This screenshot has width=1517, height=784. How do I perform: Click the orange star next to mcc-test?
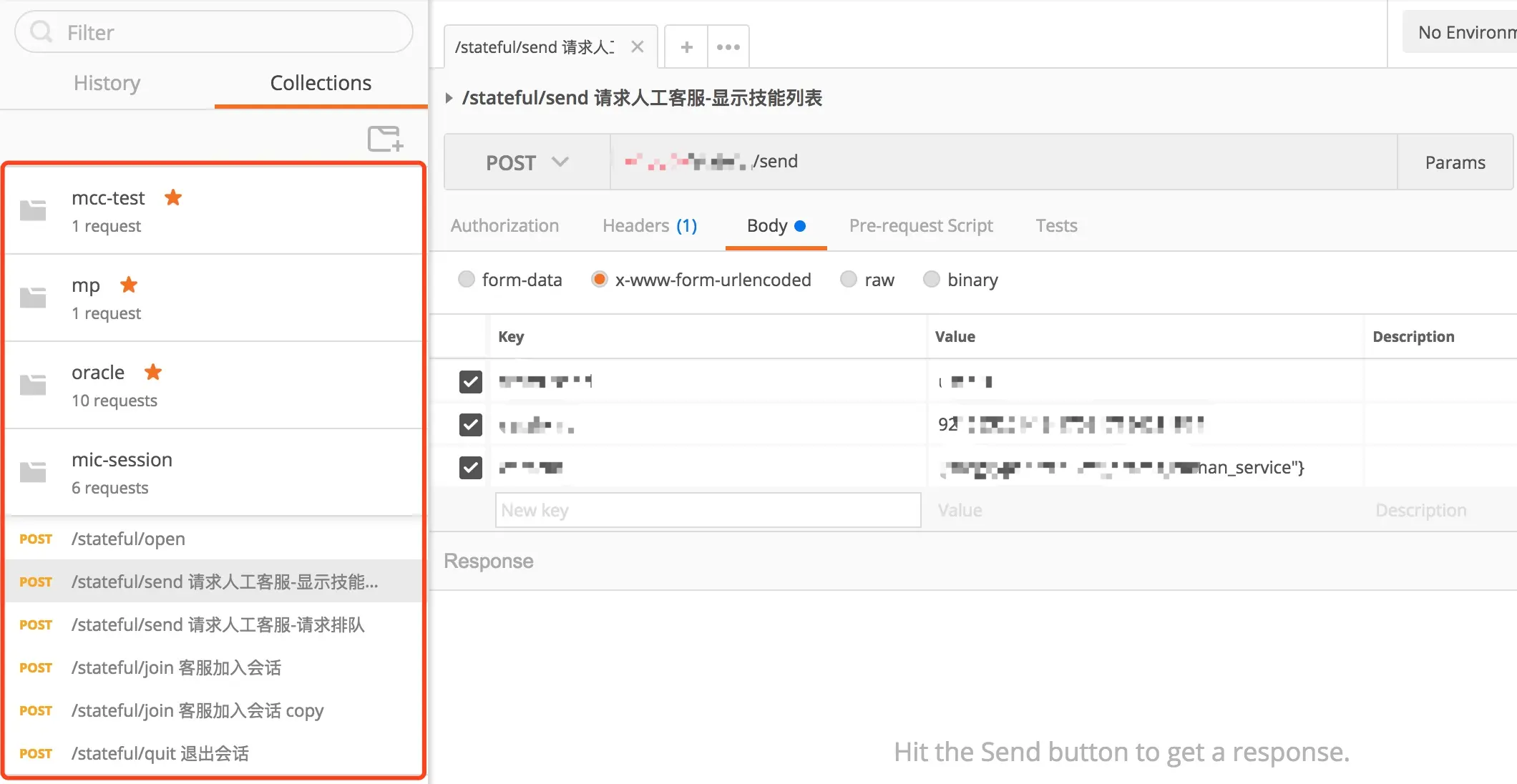click(x=173, y=197)
